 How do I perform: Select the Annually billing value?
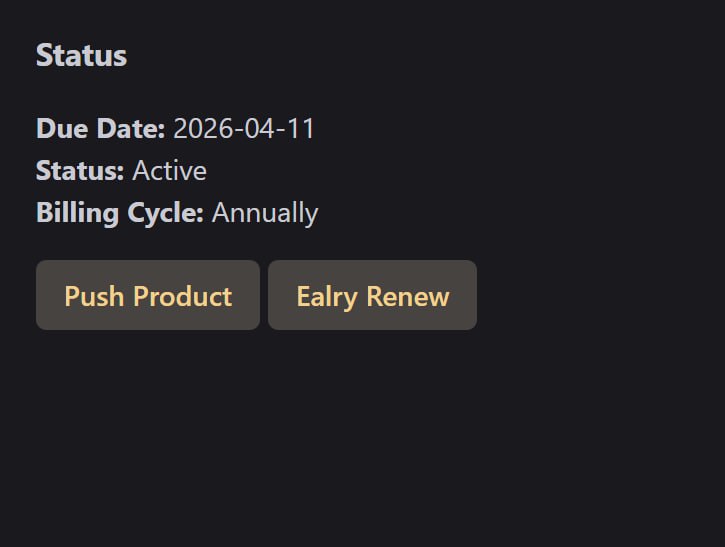(265, 213)
